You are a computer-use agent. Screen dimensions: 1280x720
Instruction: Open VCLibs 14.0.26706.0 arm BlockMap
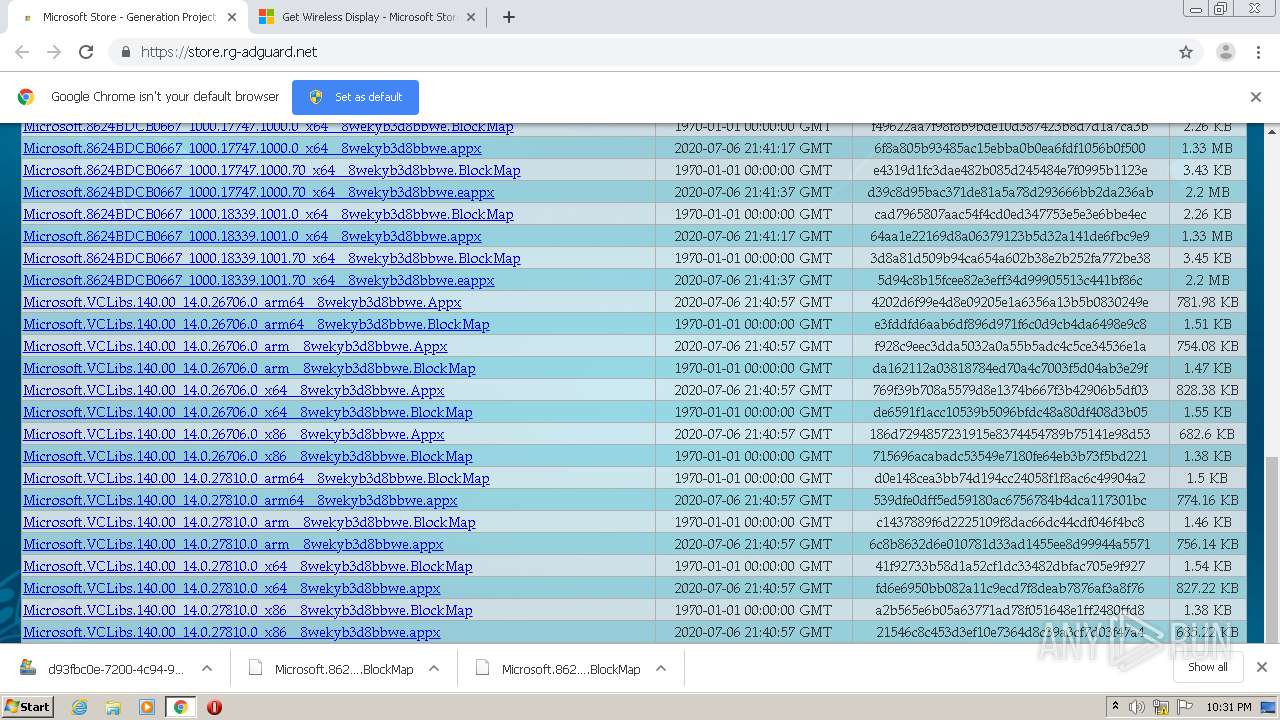[249, 369]
